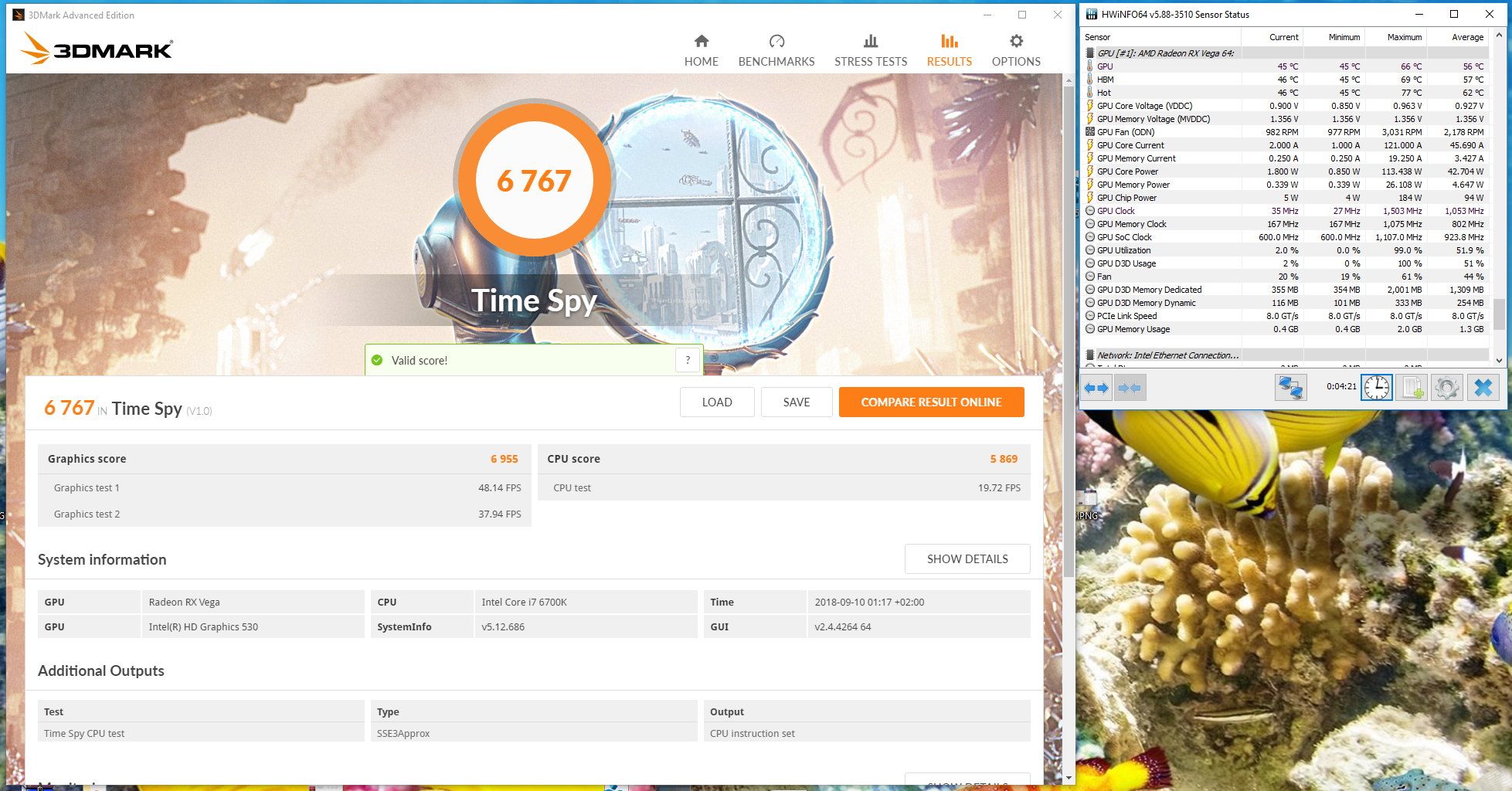Screen dimensions: 1512x791
Task: Click chip icon of Network Intel Ethernet group
Action: click(1090, 355)
